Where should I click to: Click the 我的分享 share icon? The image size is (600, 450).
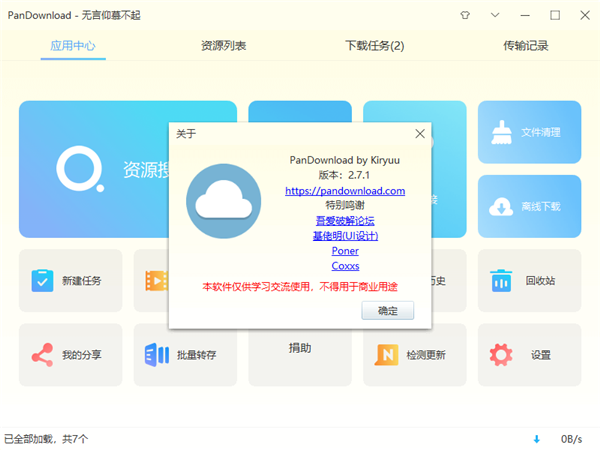[x=42, y=355]
